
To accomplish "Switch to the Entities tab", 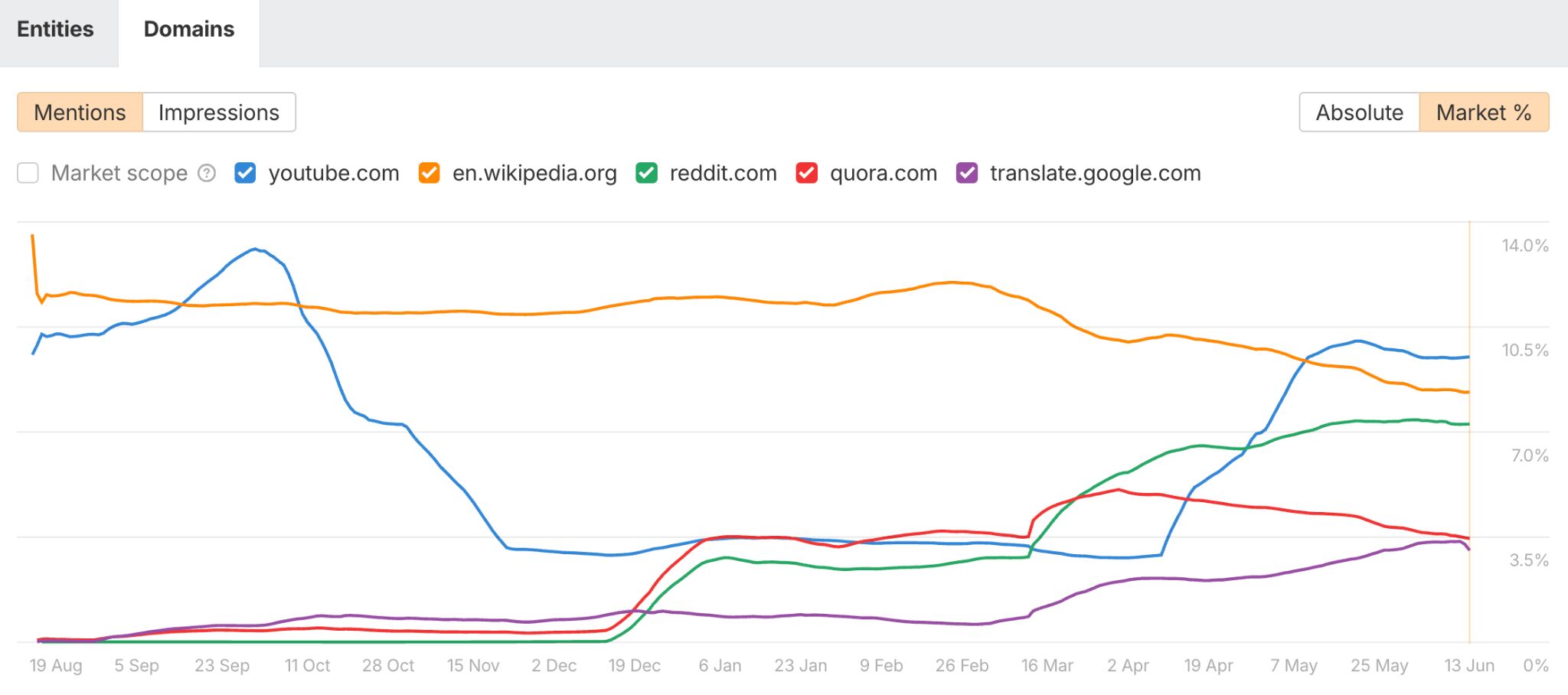I will pyautogui.click(x=56, y=29).
